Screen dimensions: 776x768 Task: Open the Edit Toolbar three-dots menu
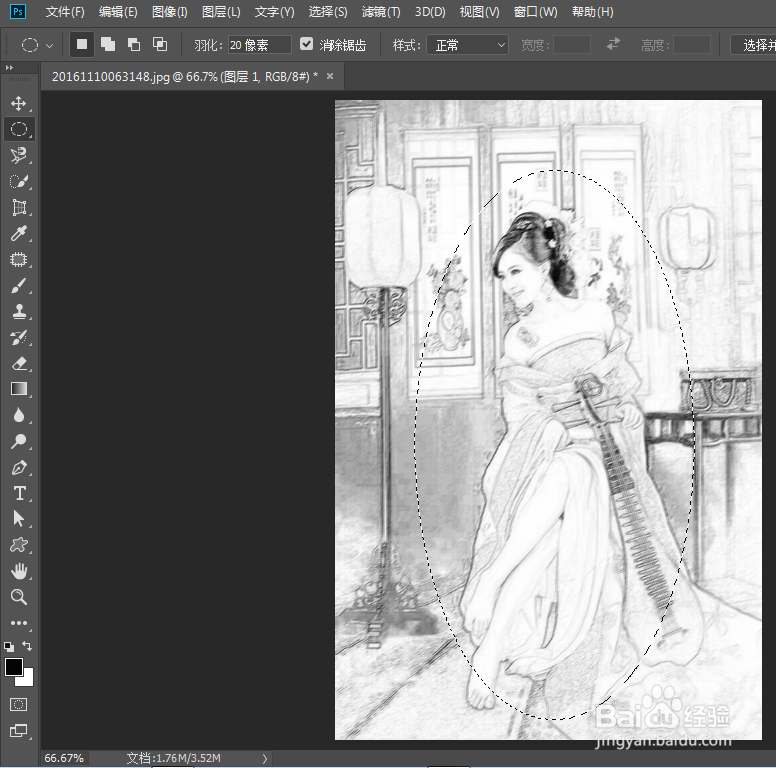[x=19, y=623]
